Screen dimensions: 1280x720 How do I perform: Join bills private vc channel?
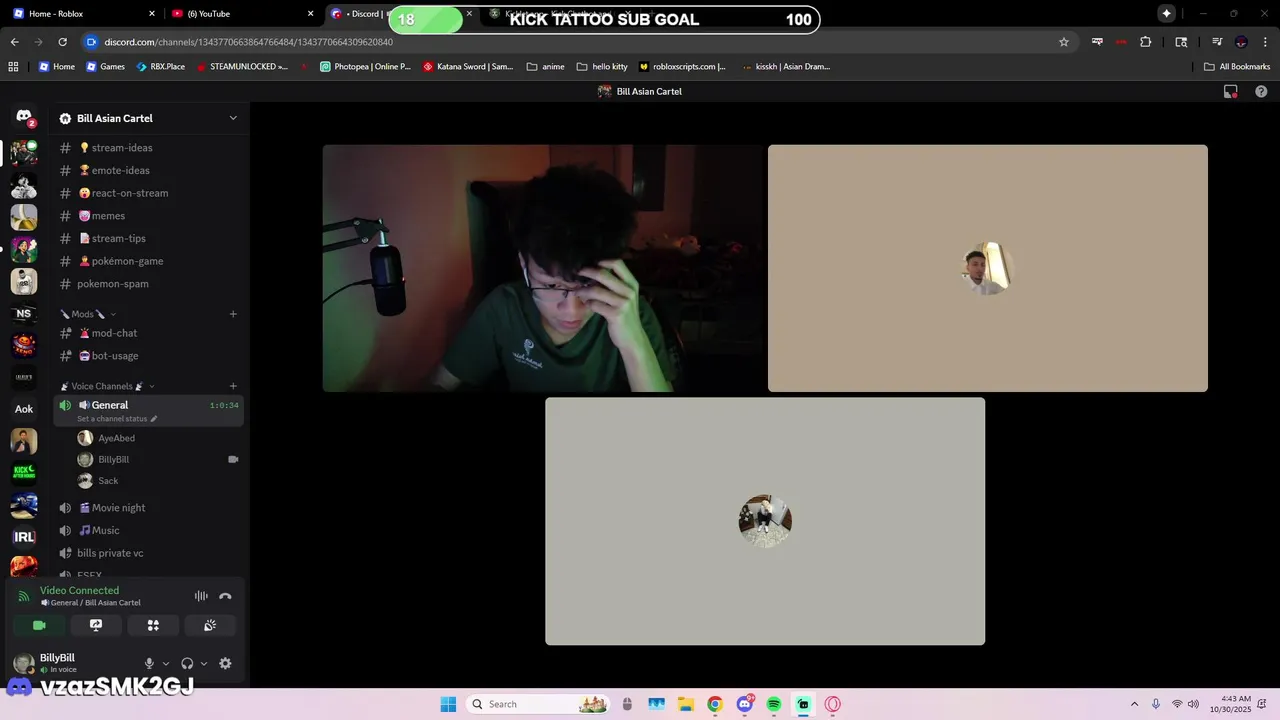[x=149, y=553]
